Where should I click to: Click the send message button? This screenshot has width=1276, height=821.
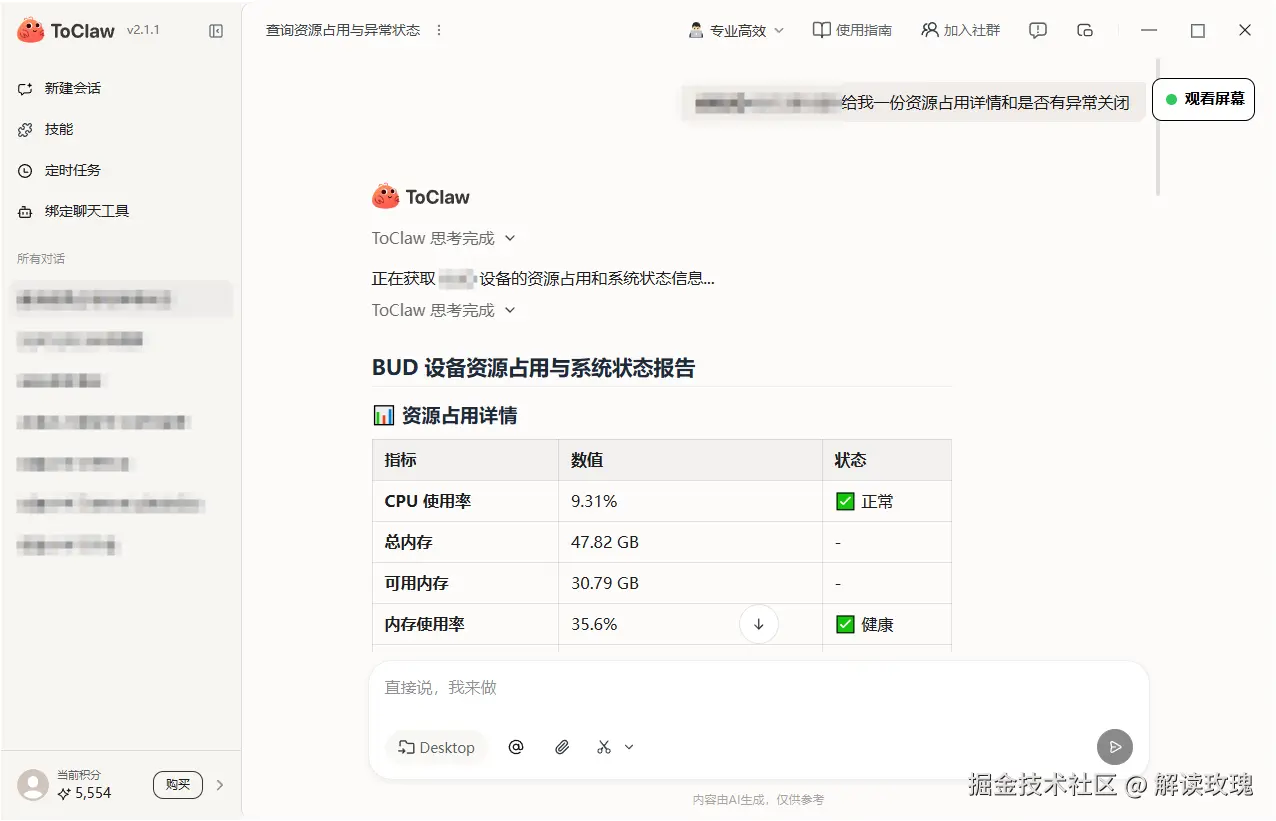(x=1115, y=747)
